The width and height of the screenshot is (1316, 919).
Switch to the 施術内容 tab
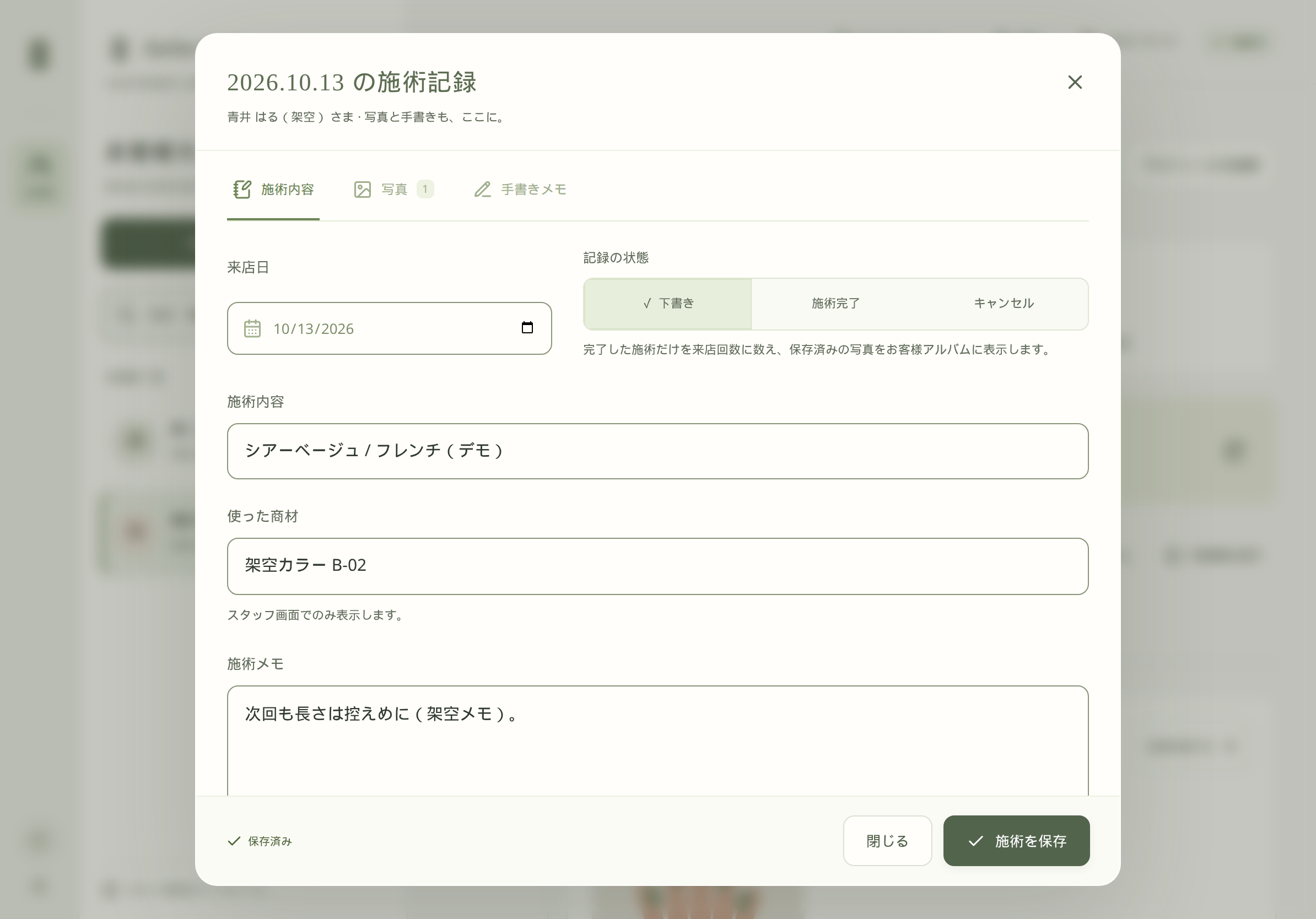[273, 190]
